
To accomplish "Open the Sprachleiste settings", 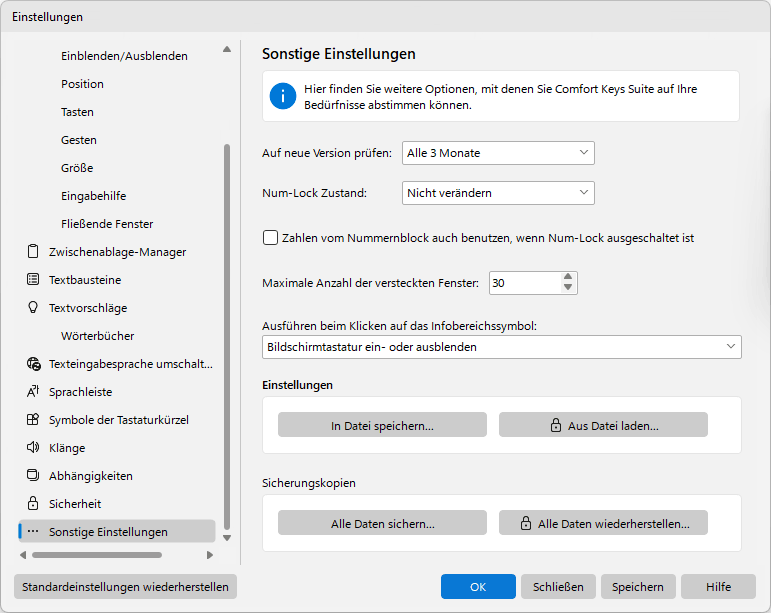I will (x=81, y=392).
